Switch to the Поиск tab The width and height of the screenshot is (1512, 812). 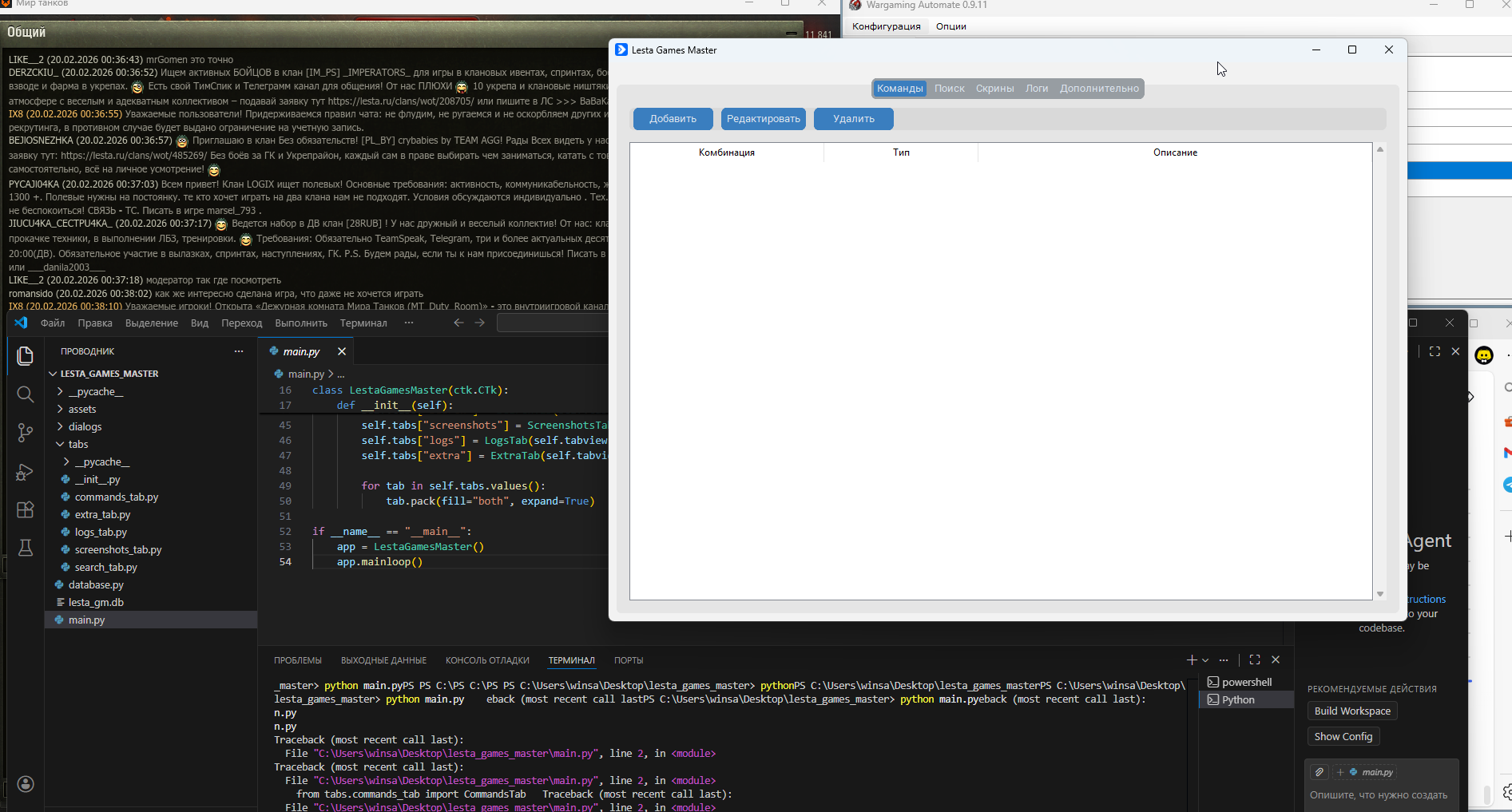point(949,89)
